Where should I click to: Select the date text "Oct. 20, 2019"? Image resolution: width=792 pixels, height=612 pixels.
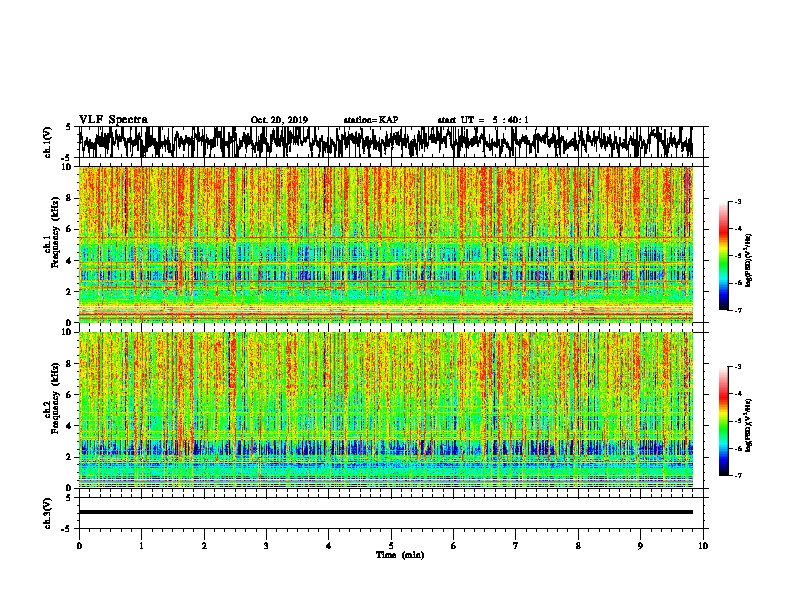(279, 120)
